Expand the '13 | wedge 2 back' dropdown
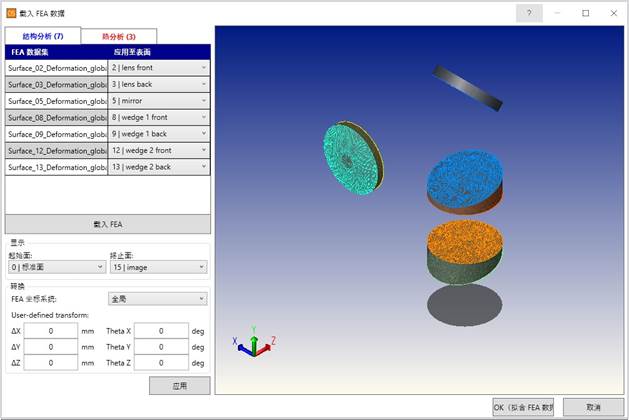The height and width of the screenshot is (420, 629). (159, 167)
